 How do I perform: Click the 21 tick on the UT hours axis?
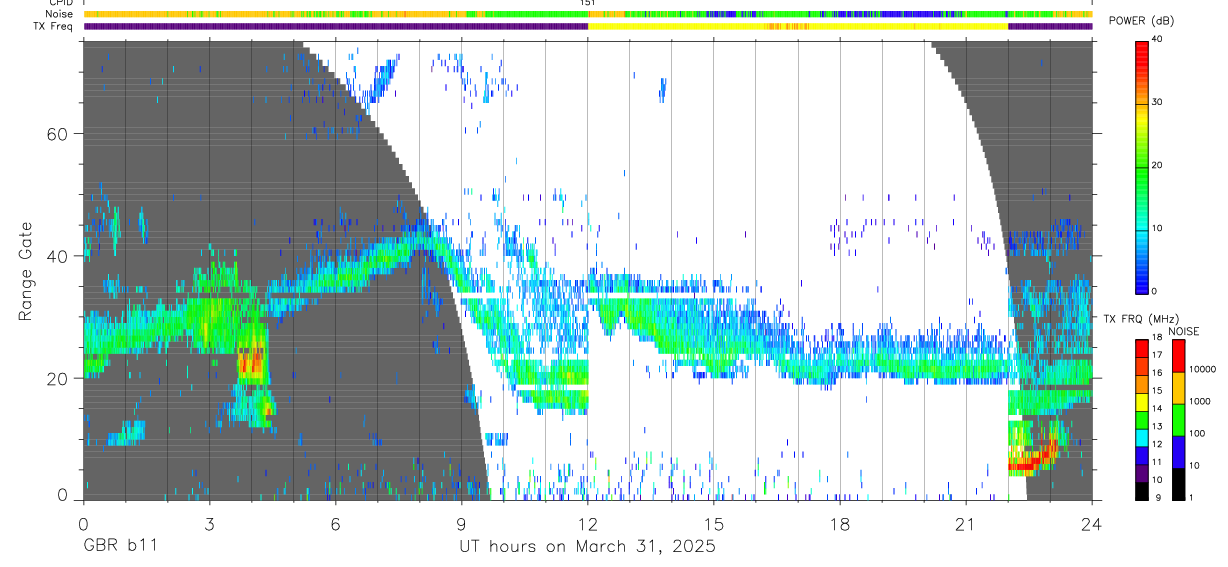[x=965, y=523]
